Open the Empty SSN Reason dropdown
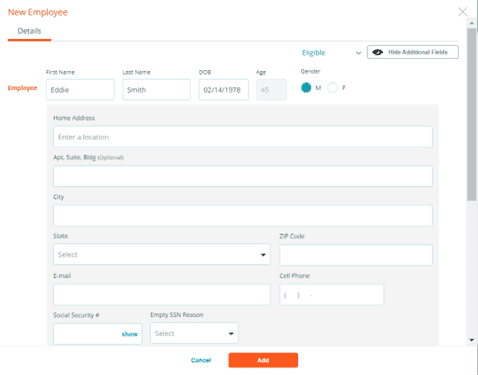Screen dimensions: 478x375 194,333
